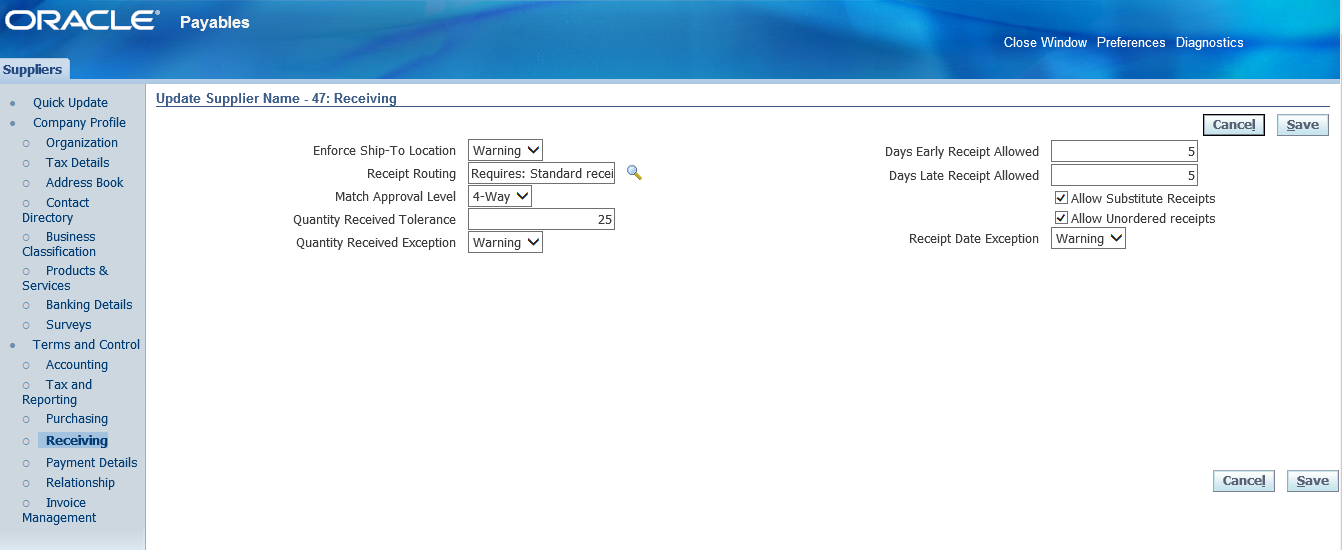The height and width of the screenshot is (550, 1342).
Task: Open Enforce Ship-To Location dropdown
Action: [x=505, y=150]
